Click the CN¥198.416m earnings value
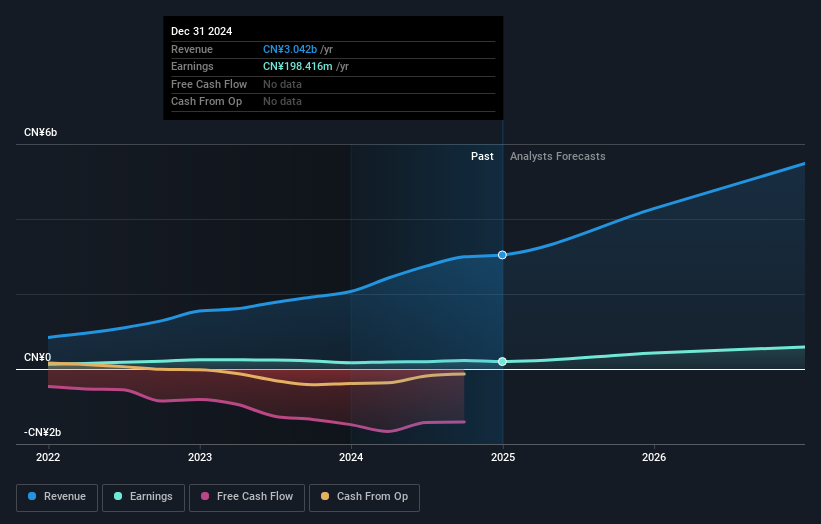This screenshot has height=524, width=821. pos(297,66)
